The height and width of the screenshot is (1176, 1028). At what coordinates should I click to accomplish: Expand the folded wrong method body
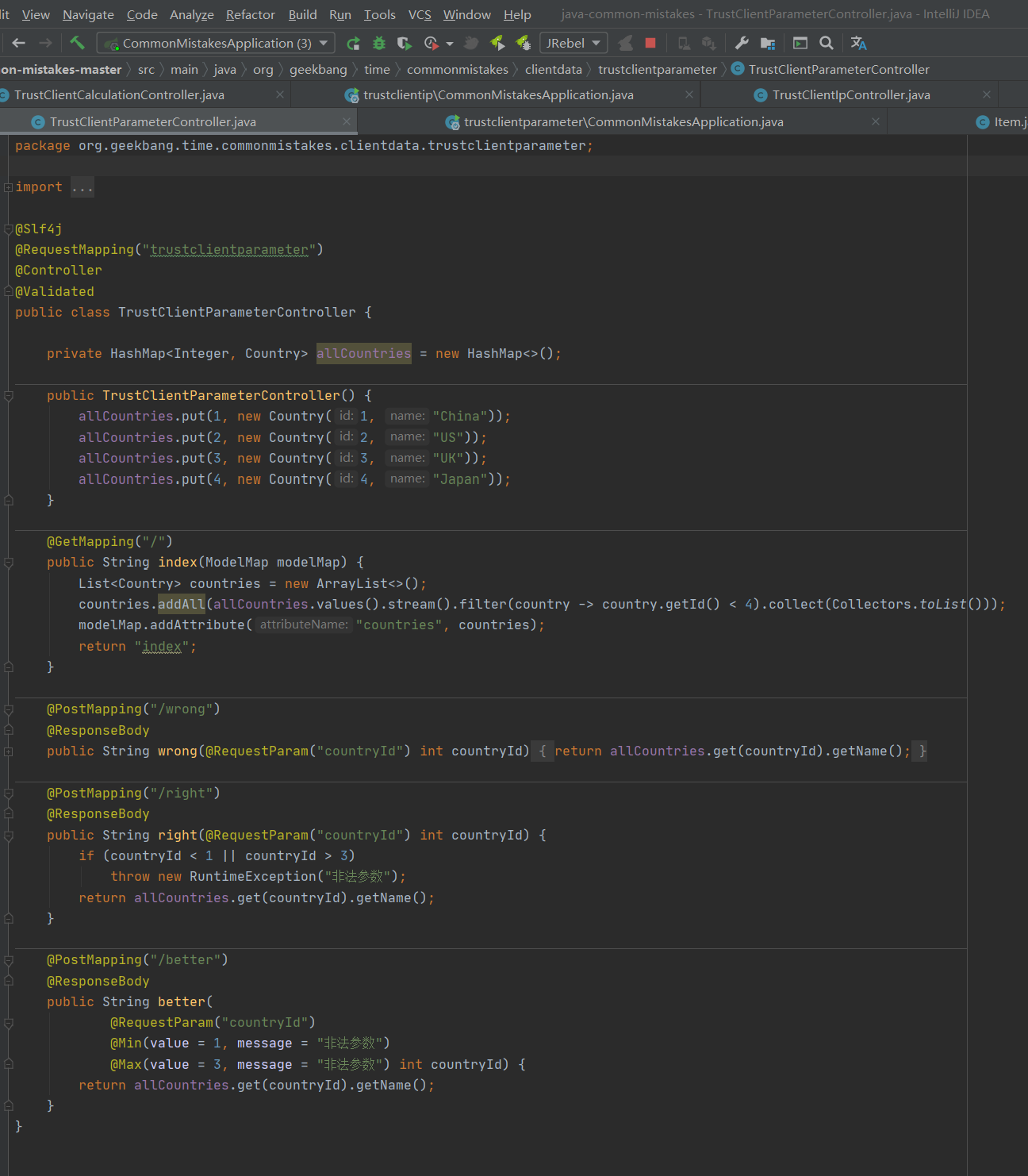click(x=8, y=751)
